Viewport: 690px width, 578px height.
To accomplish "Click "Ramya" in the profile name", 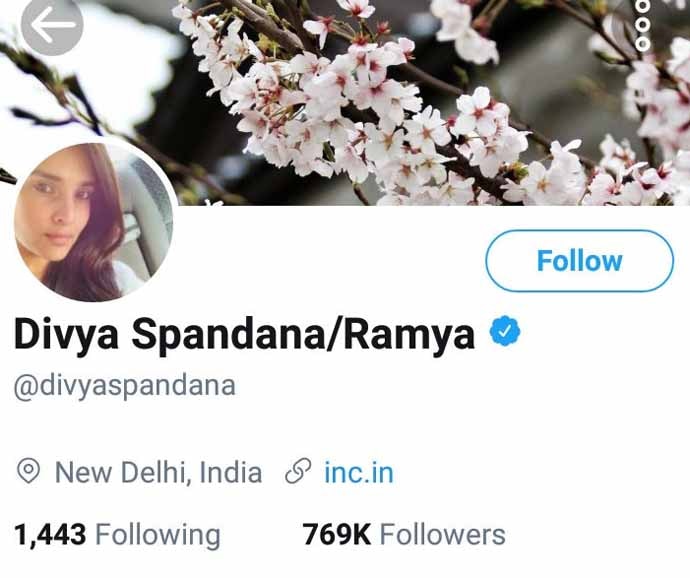I will pyautogui.click(x=410, y=335).
